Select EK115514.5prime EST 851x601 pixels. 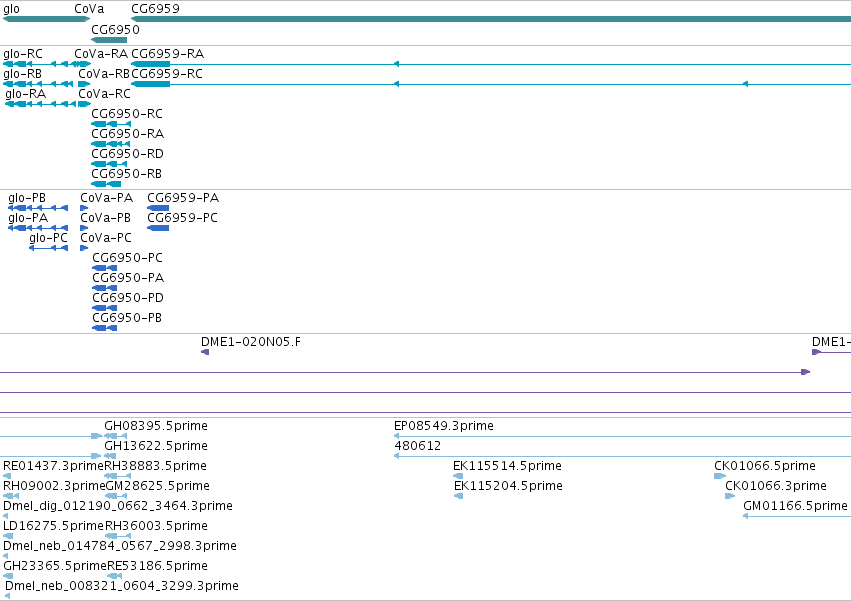click(x=458, y=476)
